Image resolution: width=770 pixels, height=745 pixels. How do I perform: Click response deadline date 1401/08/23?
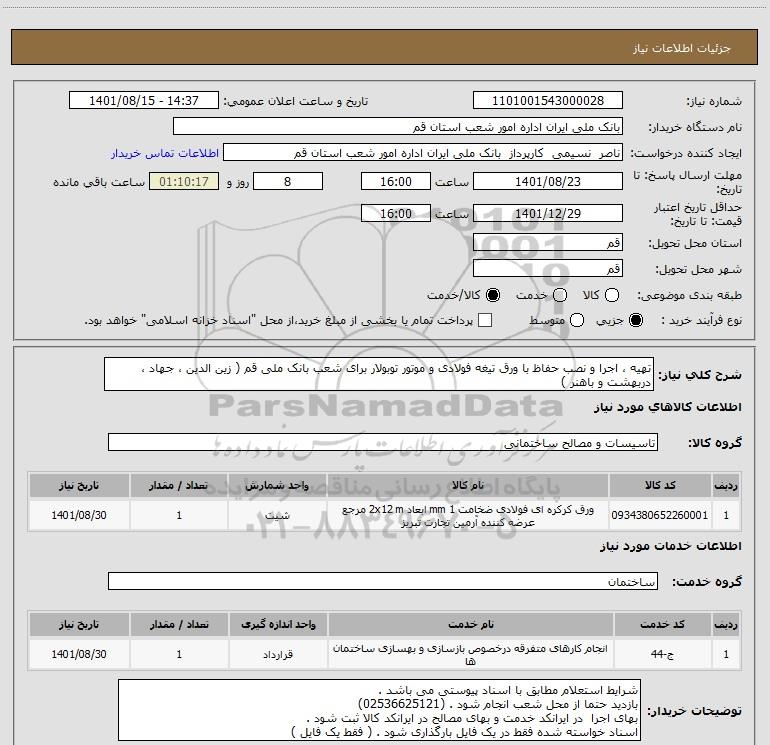pos(548,181)
